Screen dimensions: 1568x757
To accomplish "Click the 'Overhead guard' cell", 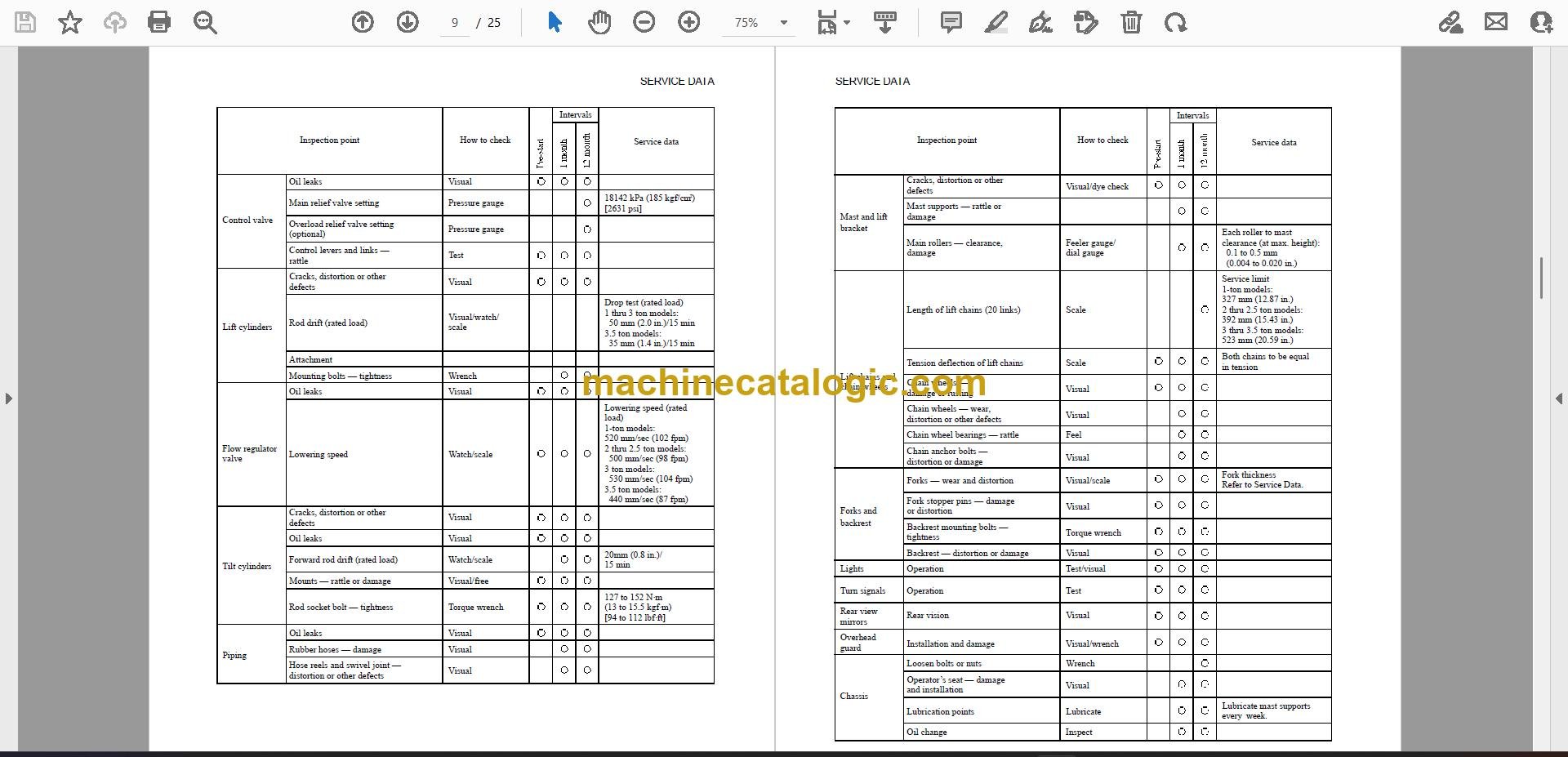I will click(x=868, y=643).
